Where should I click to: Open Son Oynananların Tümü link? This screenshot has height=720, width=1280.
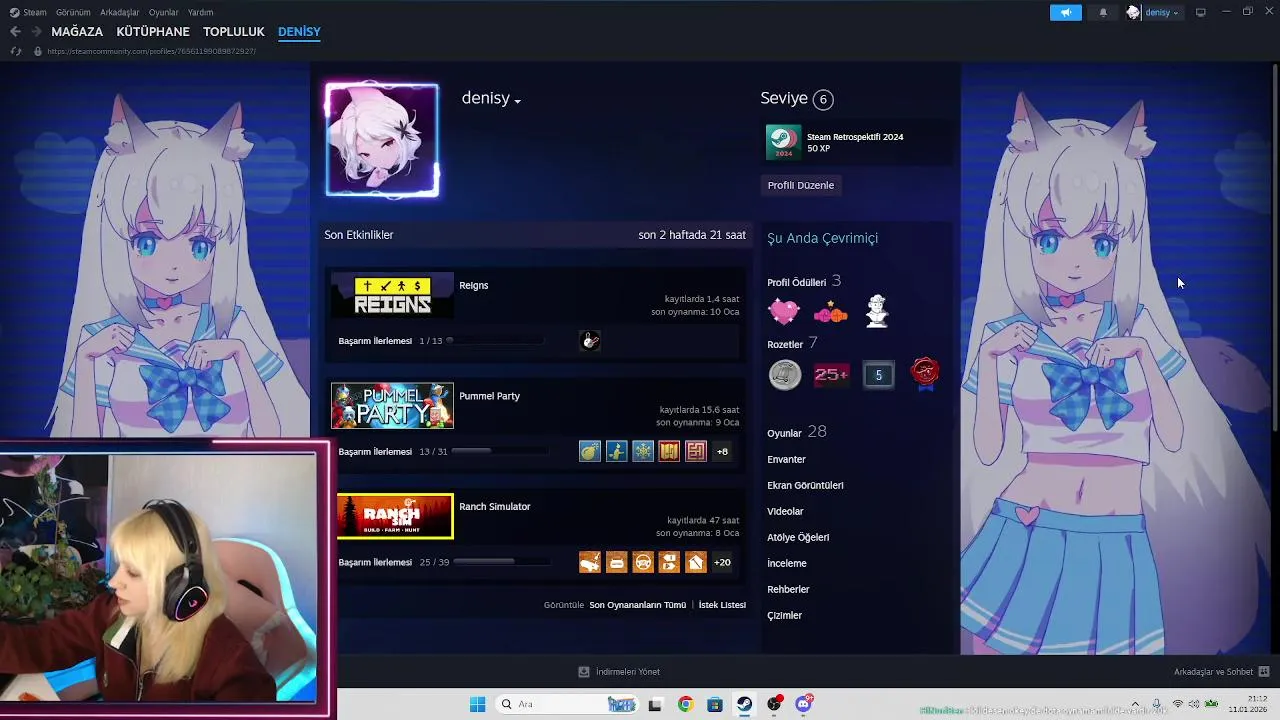pyautogui.click(x=637, y=605)
